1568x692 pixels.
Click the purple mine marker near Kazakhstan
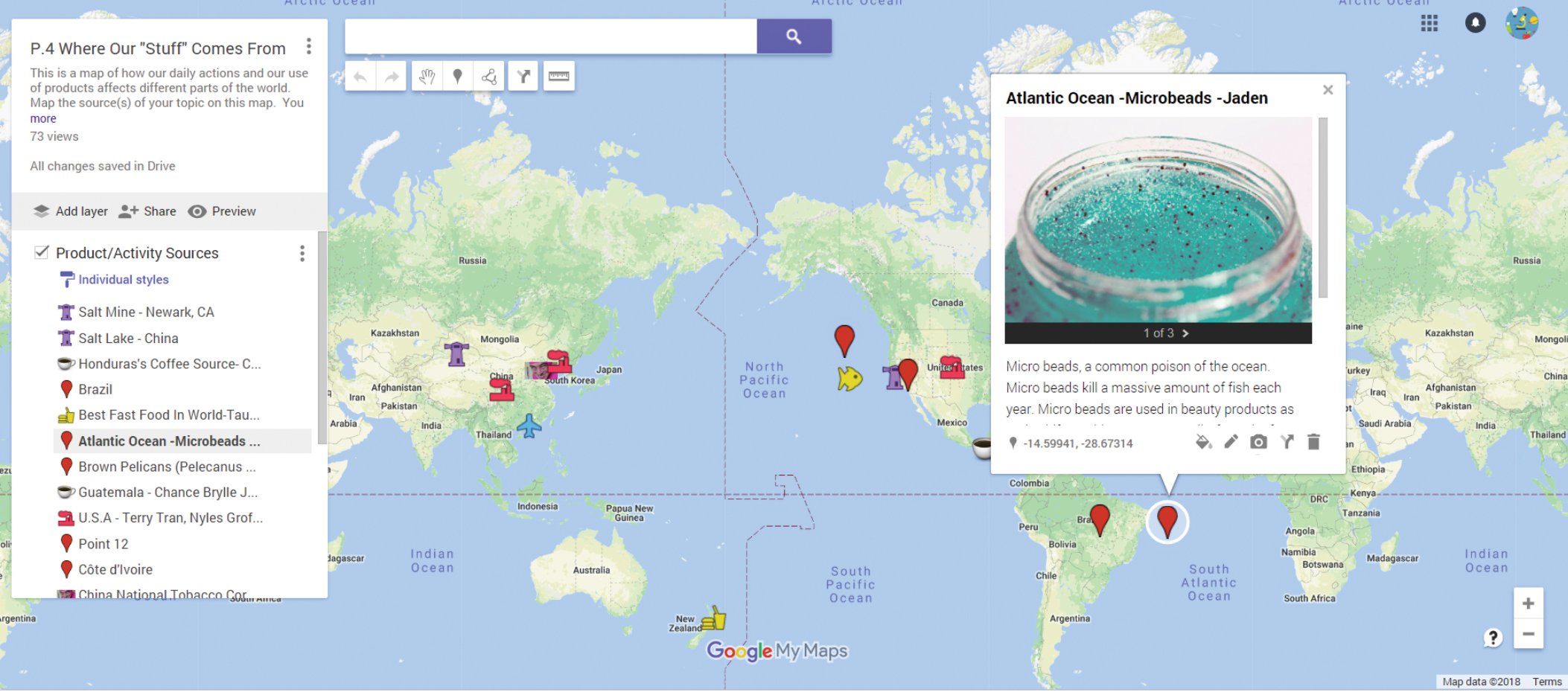click(456, 353)
